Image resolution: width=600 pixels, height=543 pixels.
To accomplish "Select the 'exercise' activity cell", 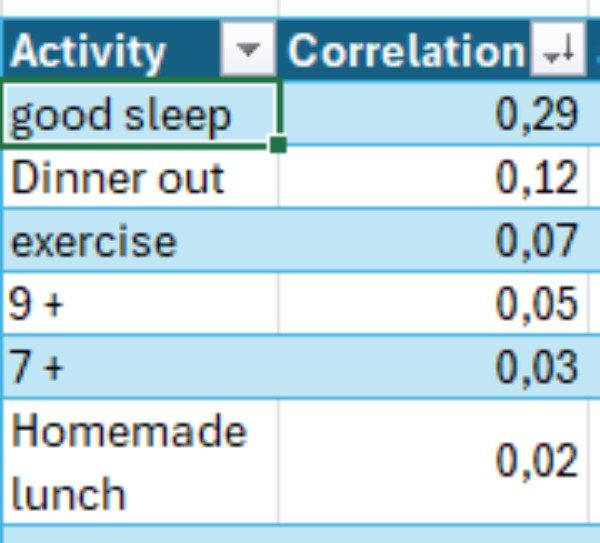I will (x=140, y=242).
